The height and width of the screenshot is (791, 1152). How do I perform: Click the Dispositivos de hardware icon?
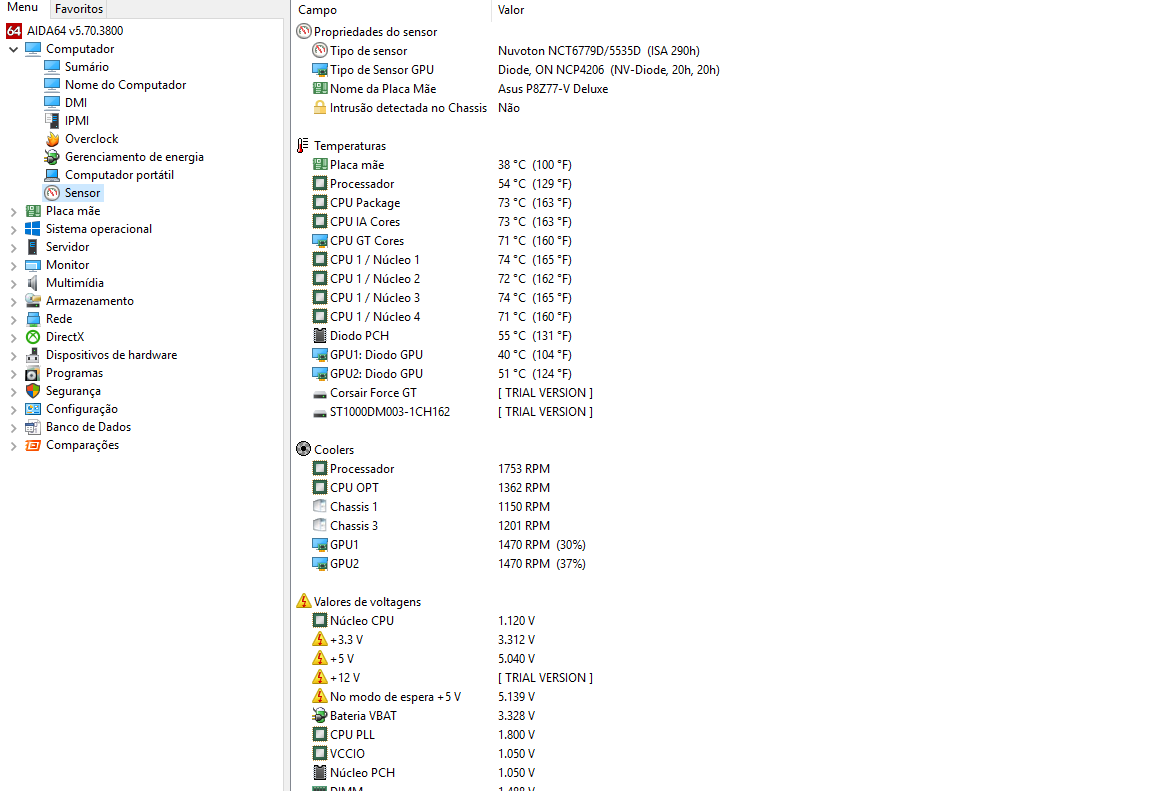(x=32, y=355)
